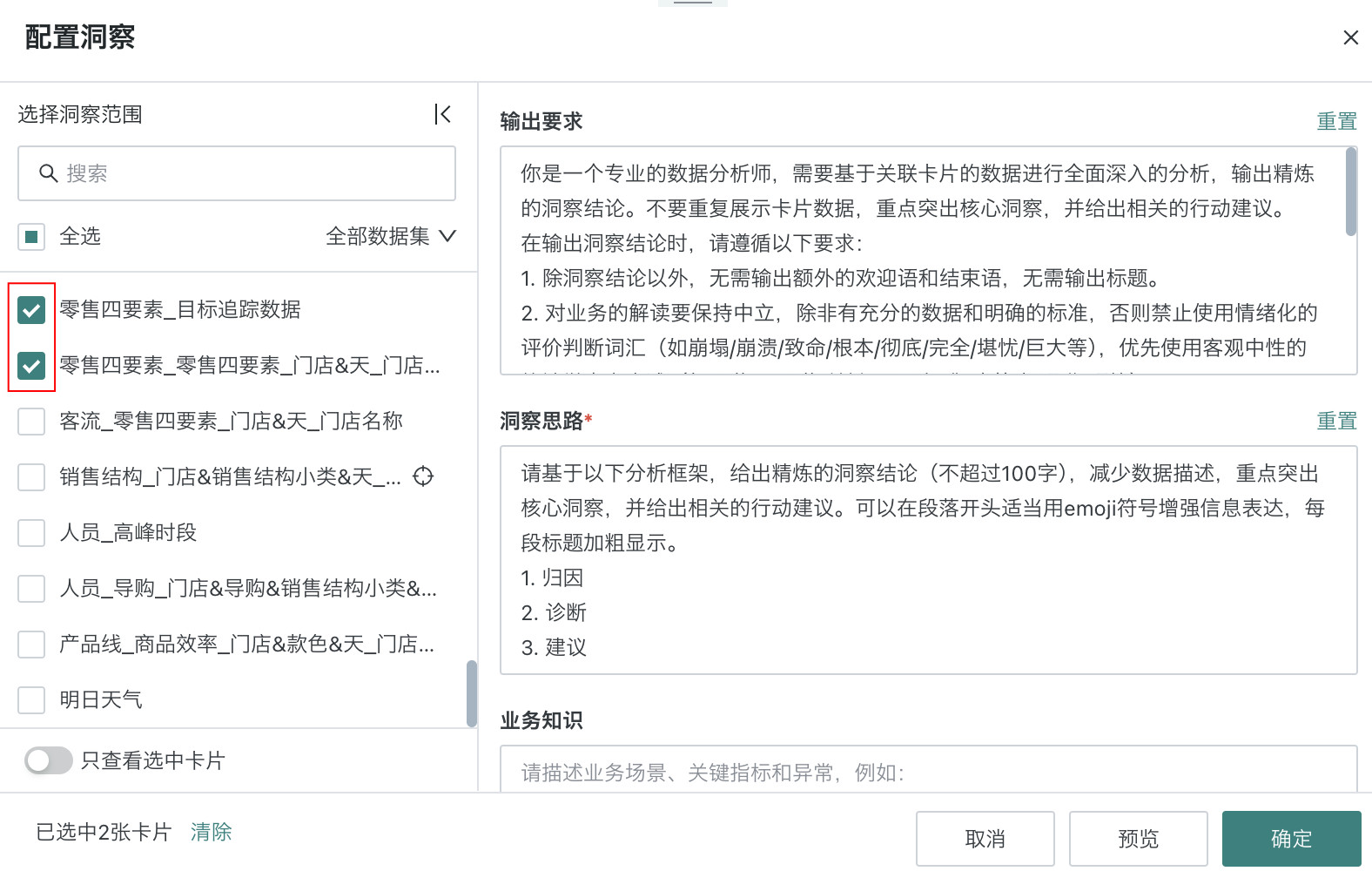
Task: Click the 业务知识 input area
Action: click(x=929, y=769)
